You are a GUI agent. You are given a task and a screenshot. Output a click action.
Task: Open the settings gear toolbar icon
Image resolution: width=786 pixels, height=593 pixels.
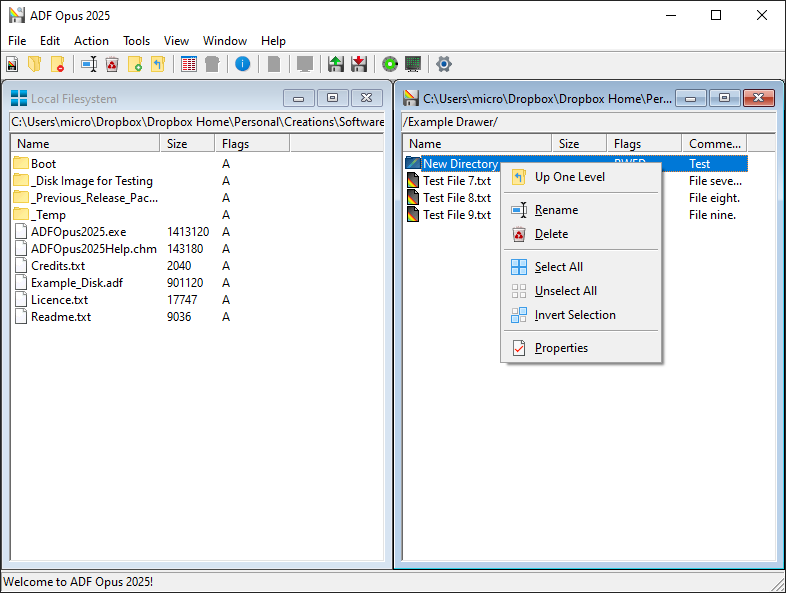click(x=444, y=64)
